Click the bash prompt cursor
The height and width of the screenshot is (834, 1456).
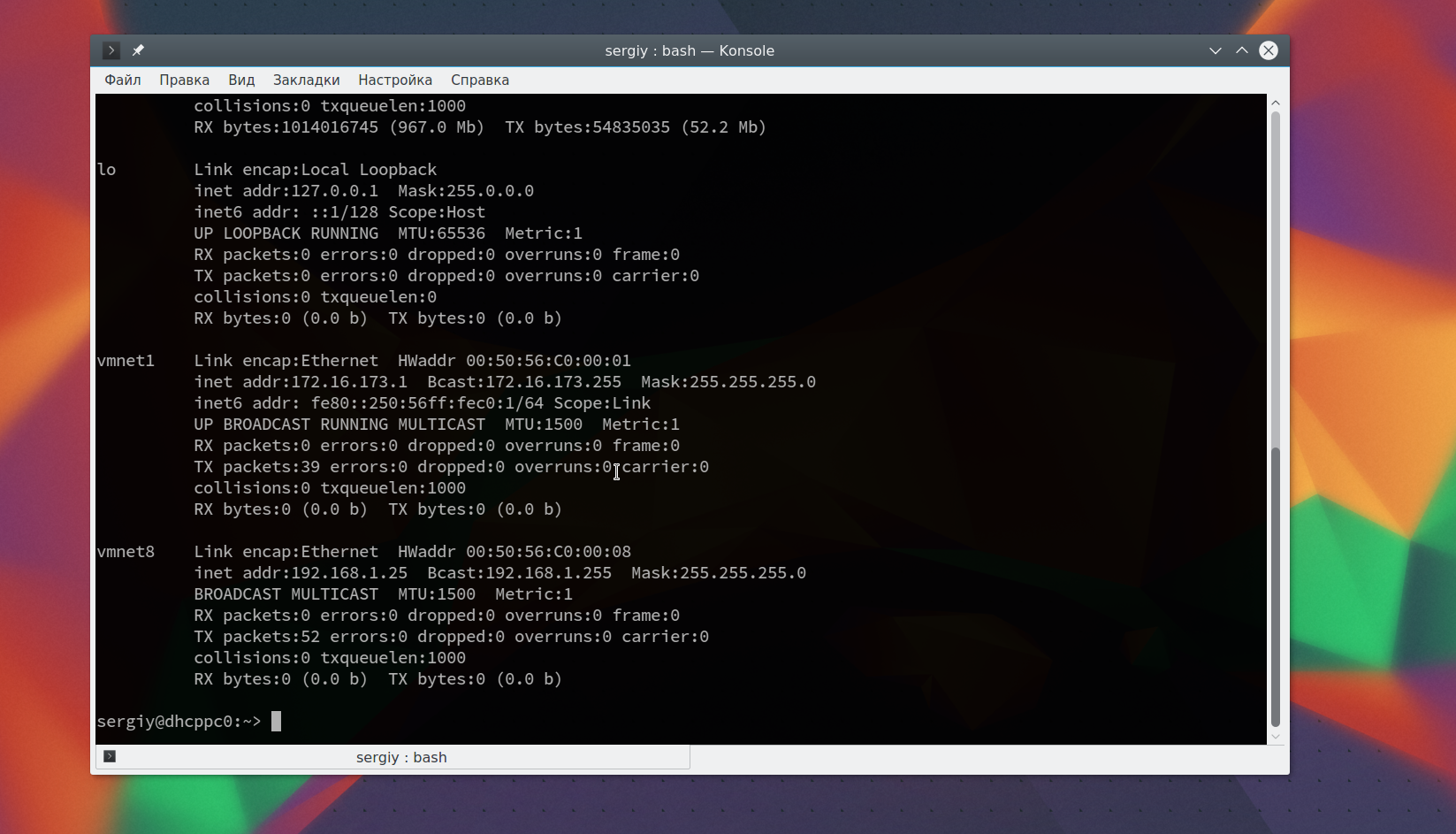coord(276,722)
